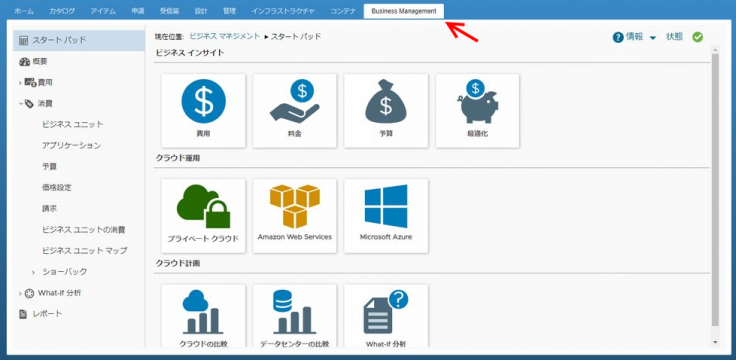Click the クラウド運用 section heading

[x=178, y=159]
